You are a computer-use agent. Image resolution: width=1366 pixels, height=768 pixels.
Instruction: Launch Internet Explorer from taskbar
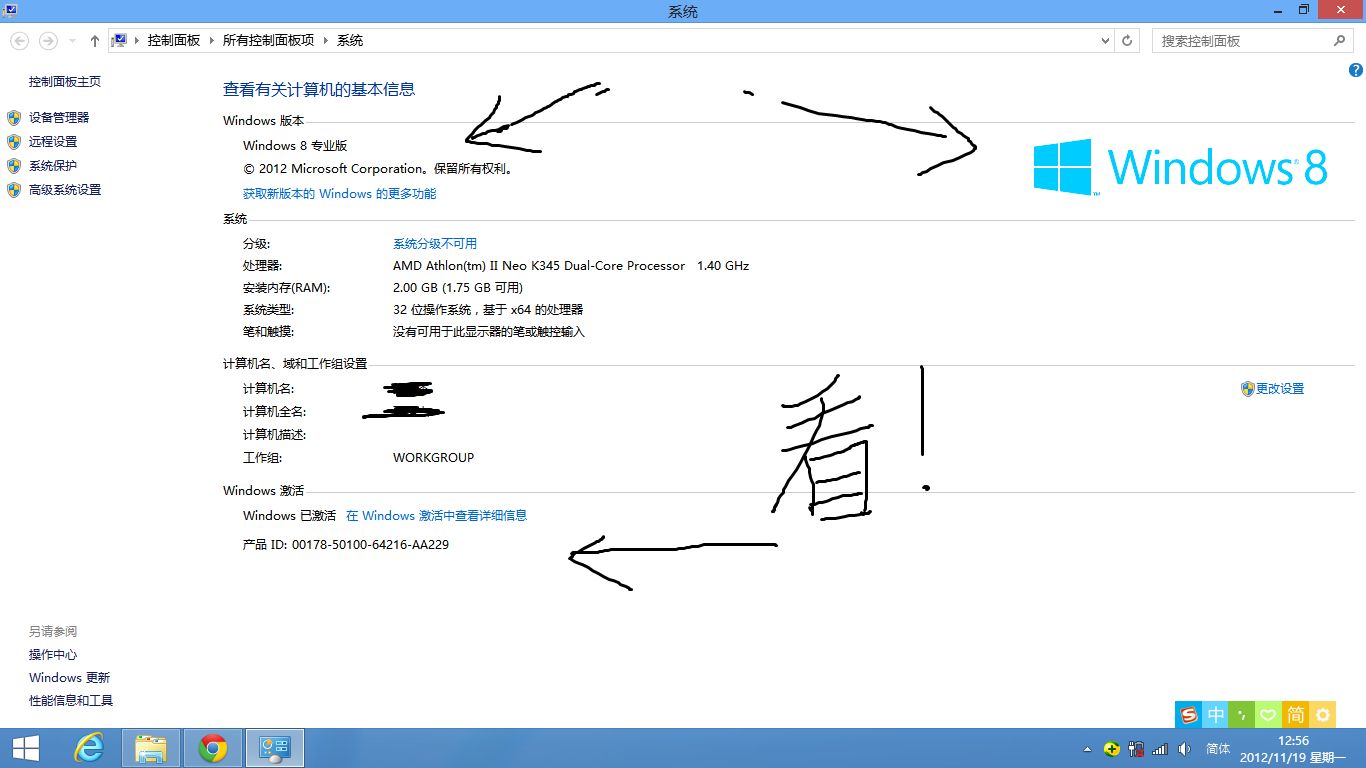coord(90,748)
